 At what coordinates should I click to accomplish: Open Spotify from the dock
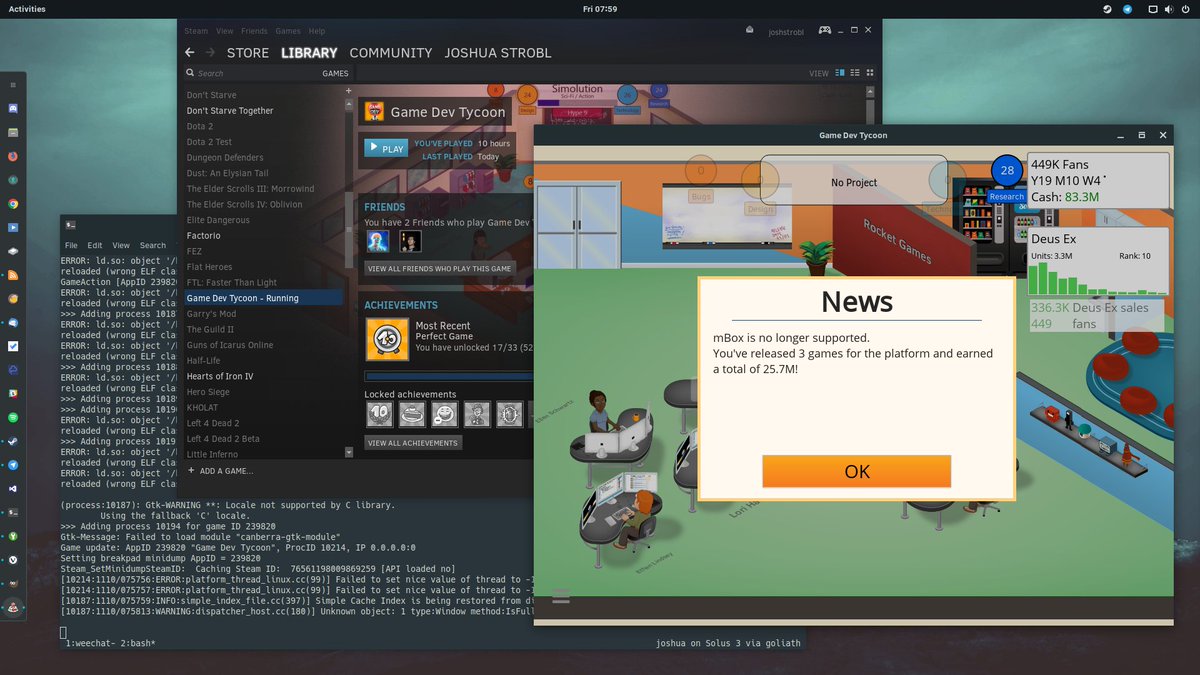click(x=13, y=417)
